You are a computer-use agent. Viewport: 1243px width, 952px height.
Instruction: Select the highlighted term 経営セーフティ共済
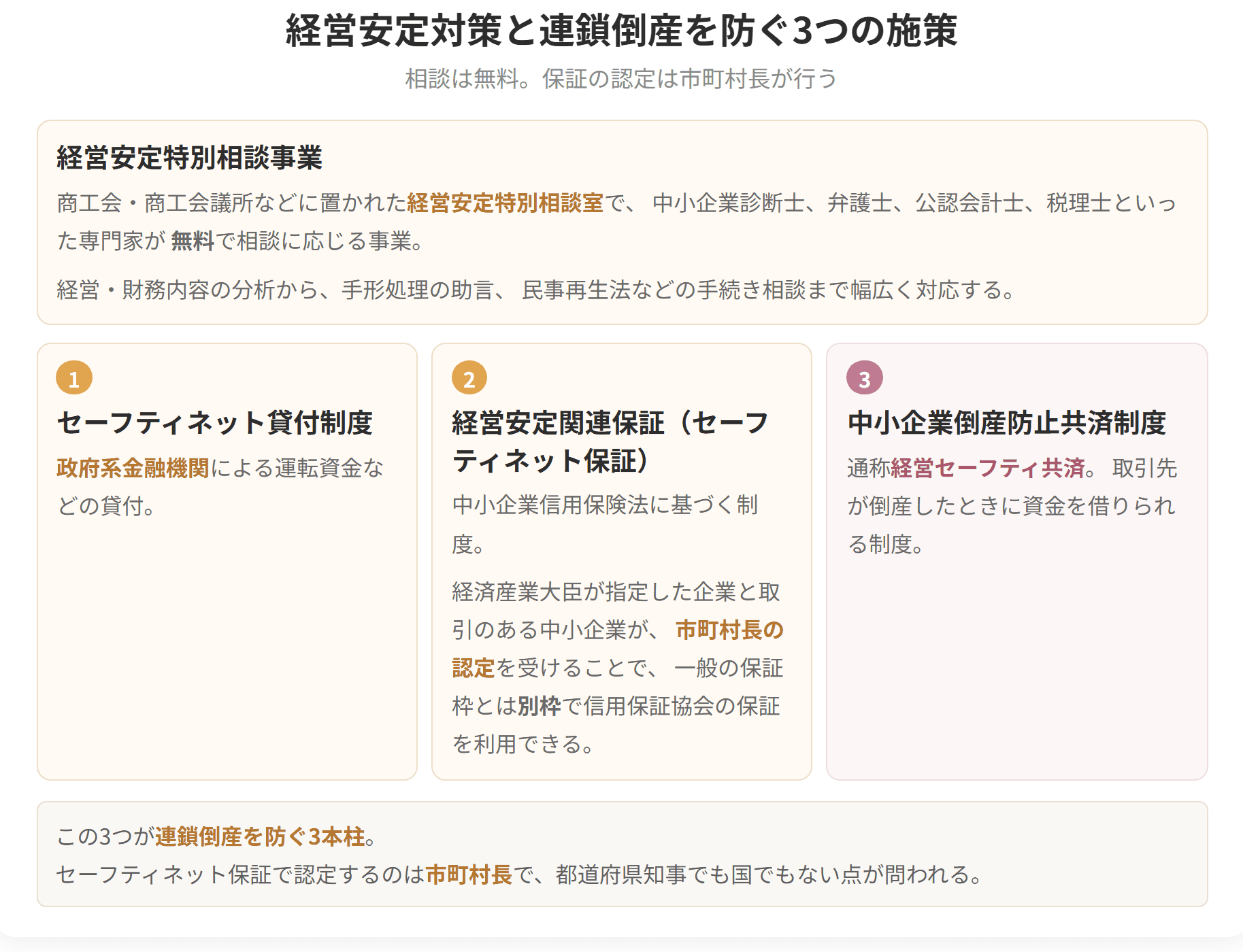point(987,468)
